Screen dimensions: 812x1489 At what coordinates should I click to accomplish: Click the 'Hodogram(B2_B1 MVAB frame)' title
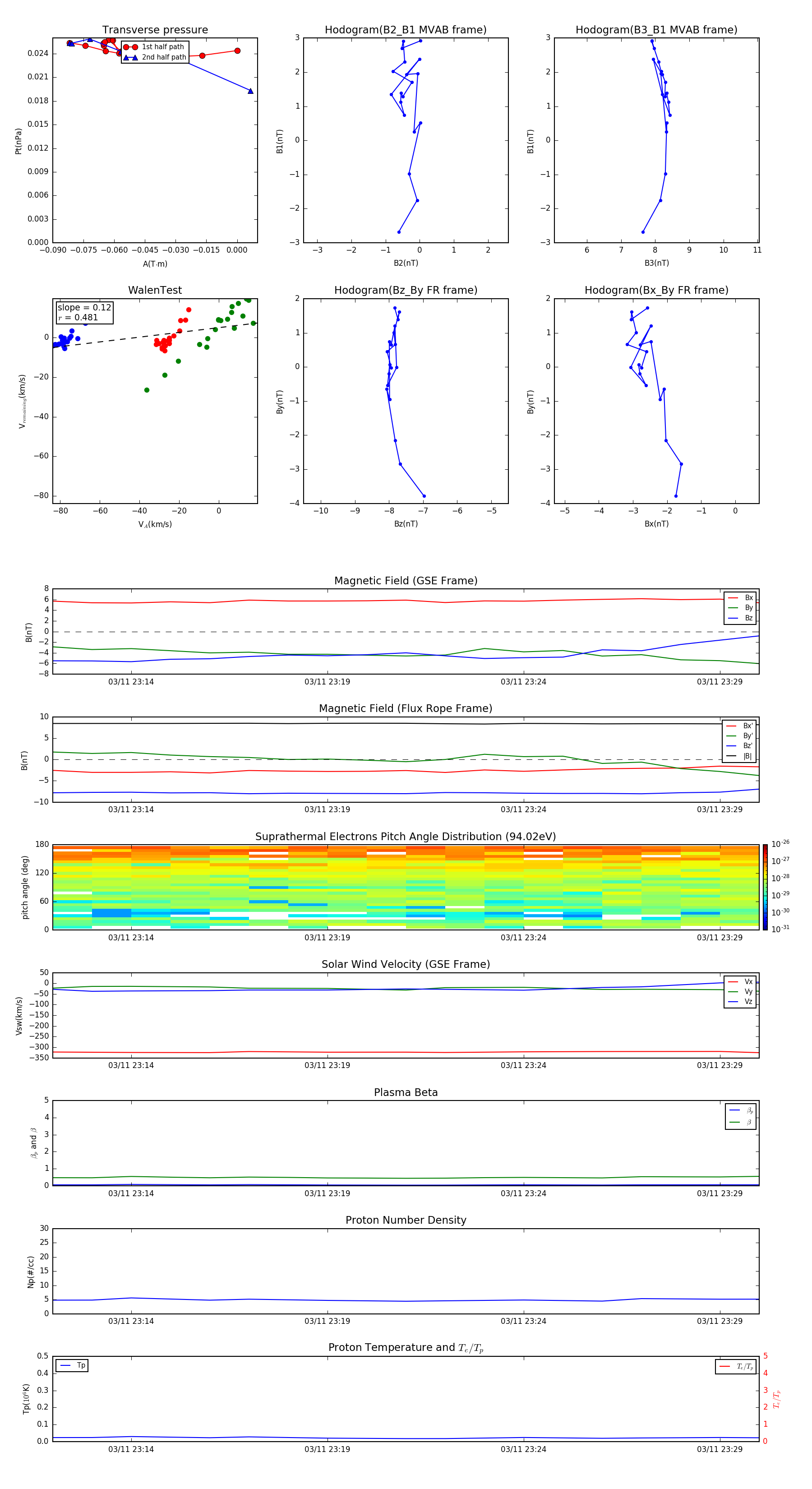click(x=406, y=30)
